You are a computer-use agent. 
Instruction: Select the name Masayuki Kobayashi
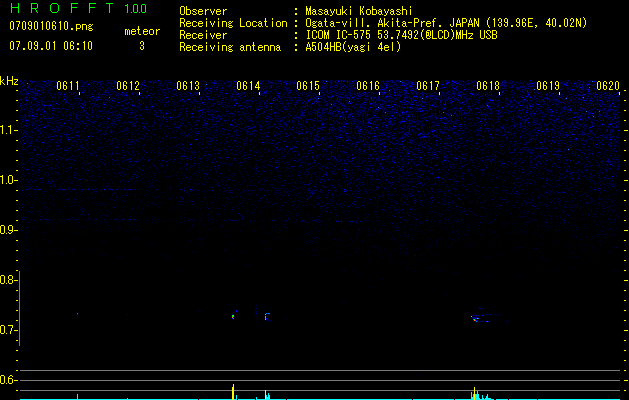point(359,11)
